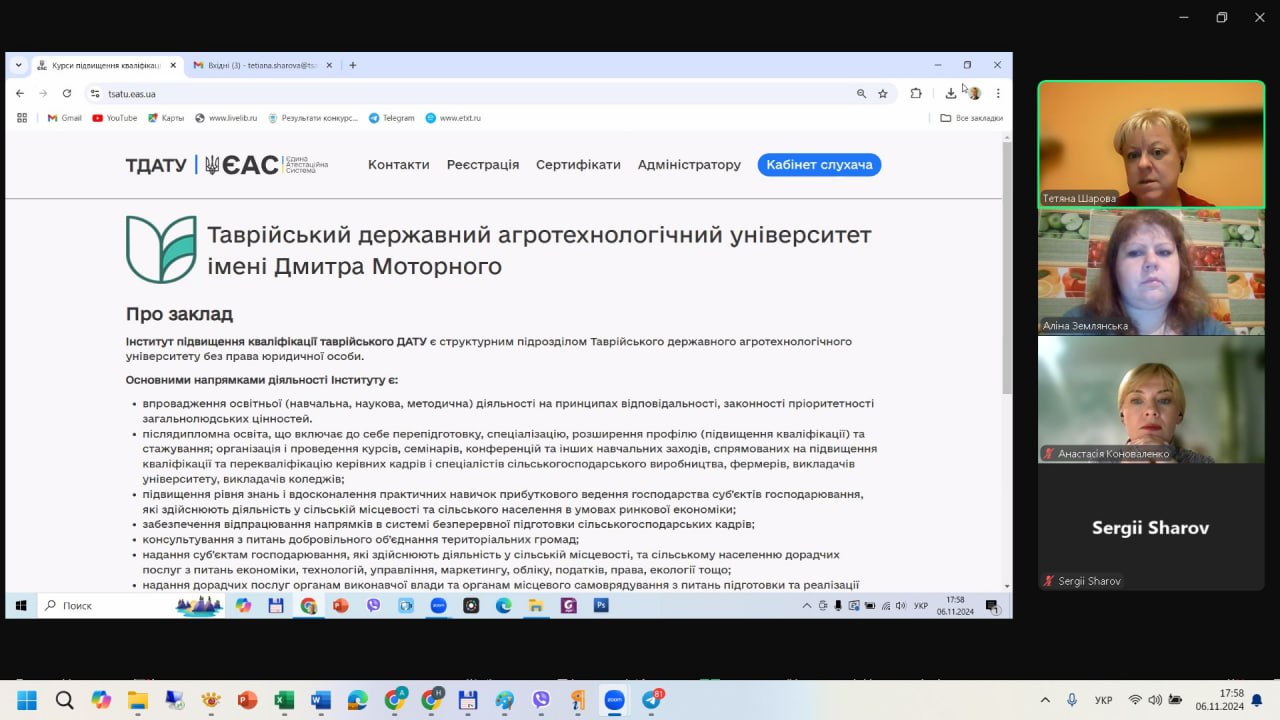This screenshot has width=1280, height=720.
Task: Open Chrome in the shared-screen taskbar
Action: 308,605
